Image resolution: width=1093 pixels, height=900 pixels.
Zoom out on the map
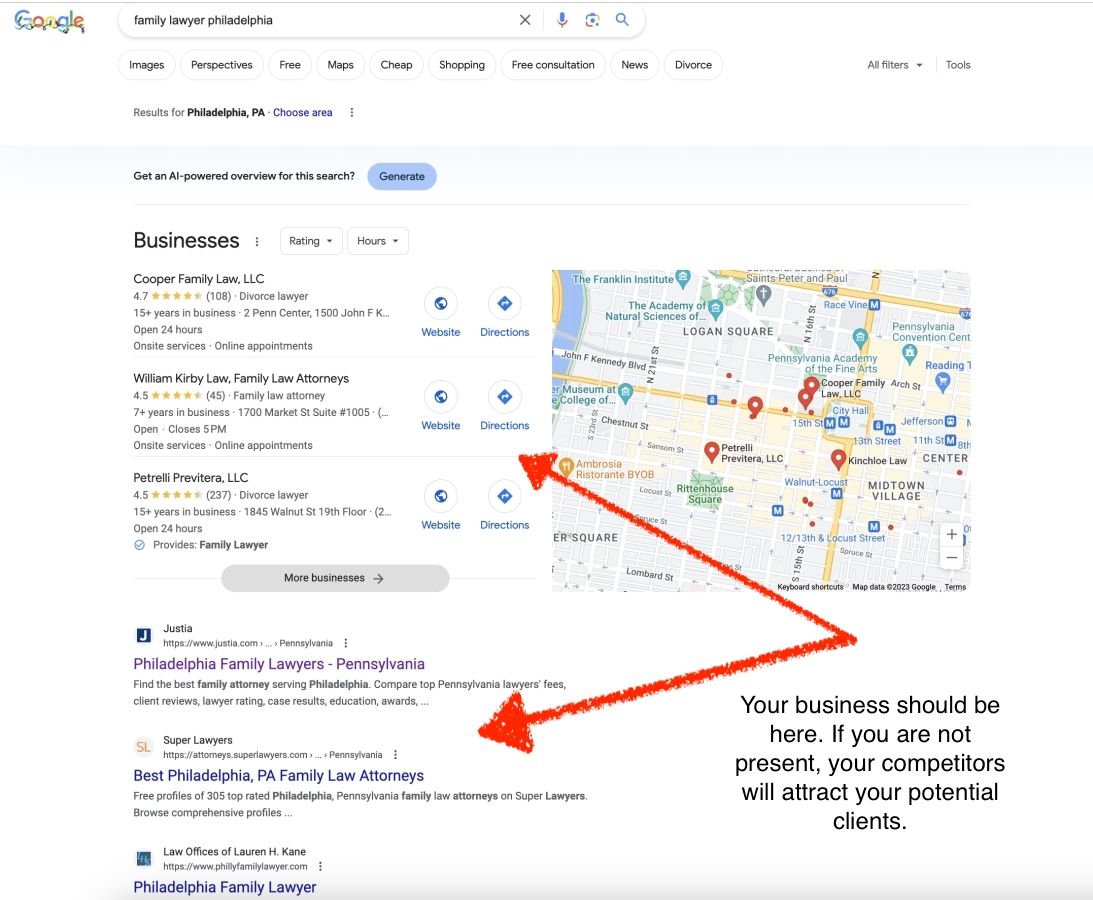pyautogui.click(x=951, y=558)
